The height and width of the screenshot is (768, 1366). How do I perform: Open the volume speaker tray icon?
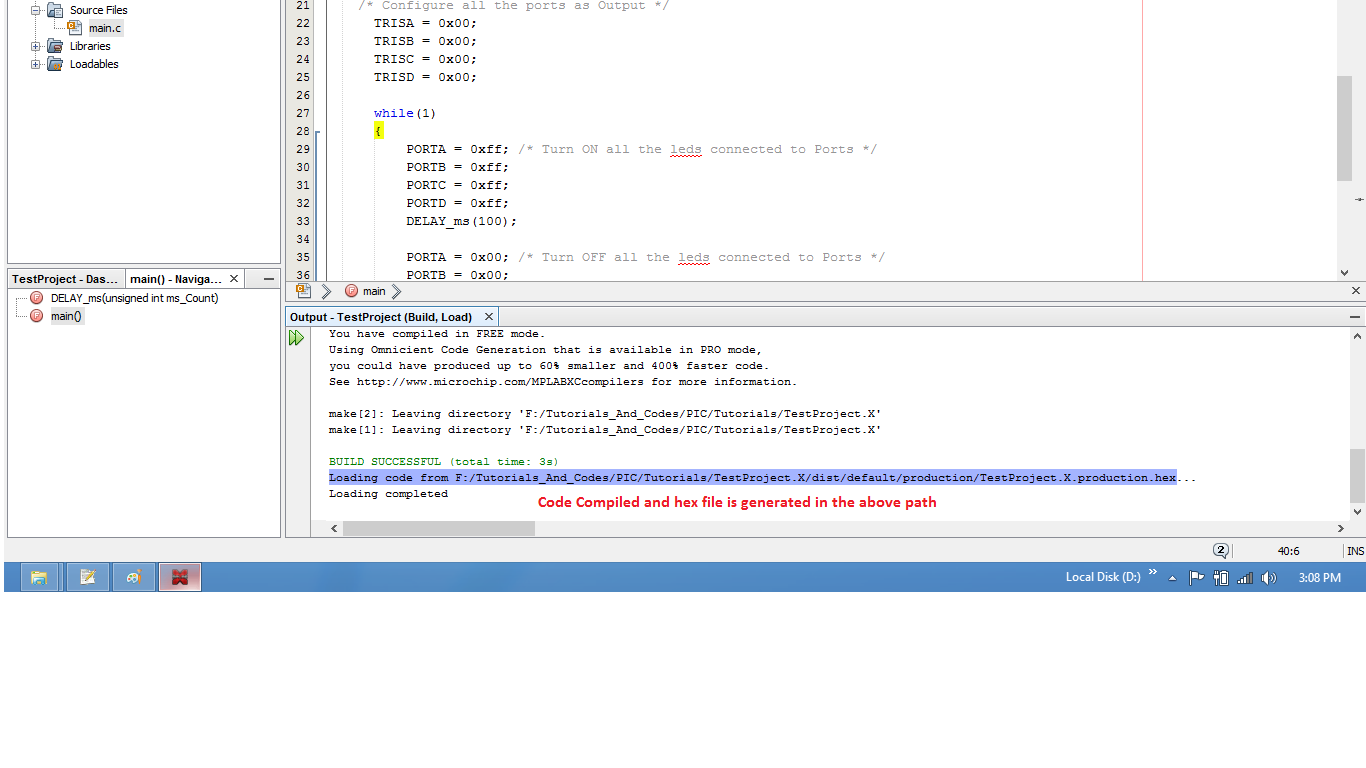[x=1269, y=578]
